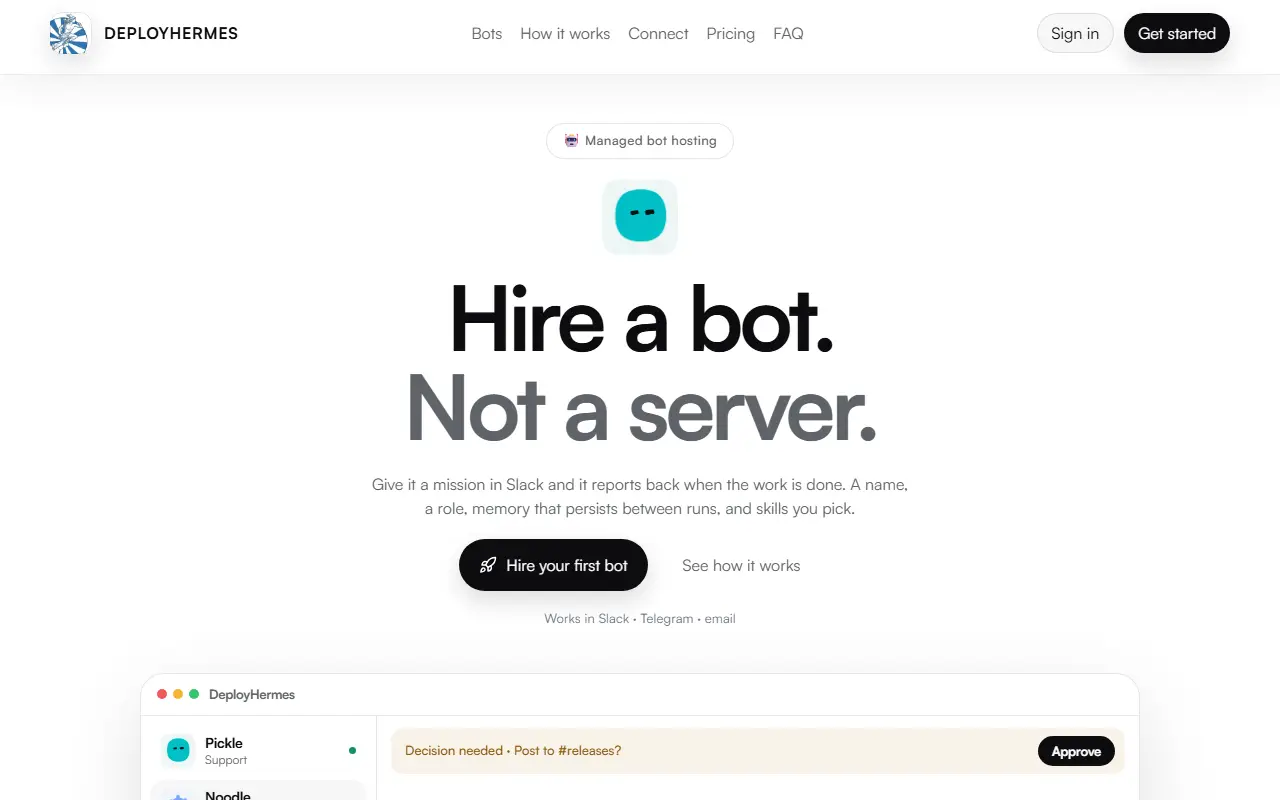This screenshot has width=1280, height=800.
Task: Click the rocket icon in Hire button
Action: 488,565
